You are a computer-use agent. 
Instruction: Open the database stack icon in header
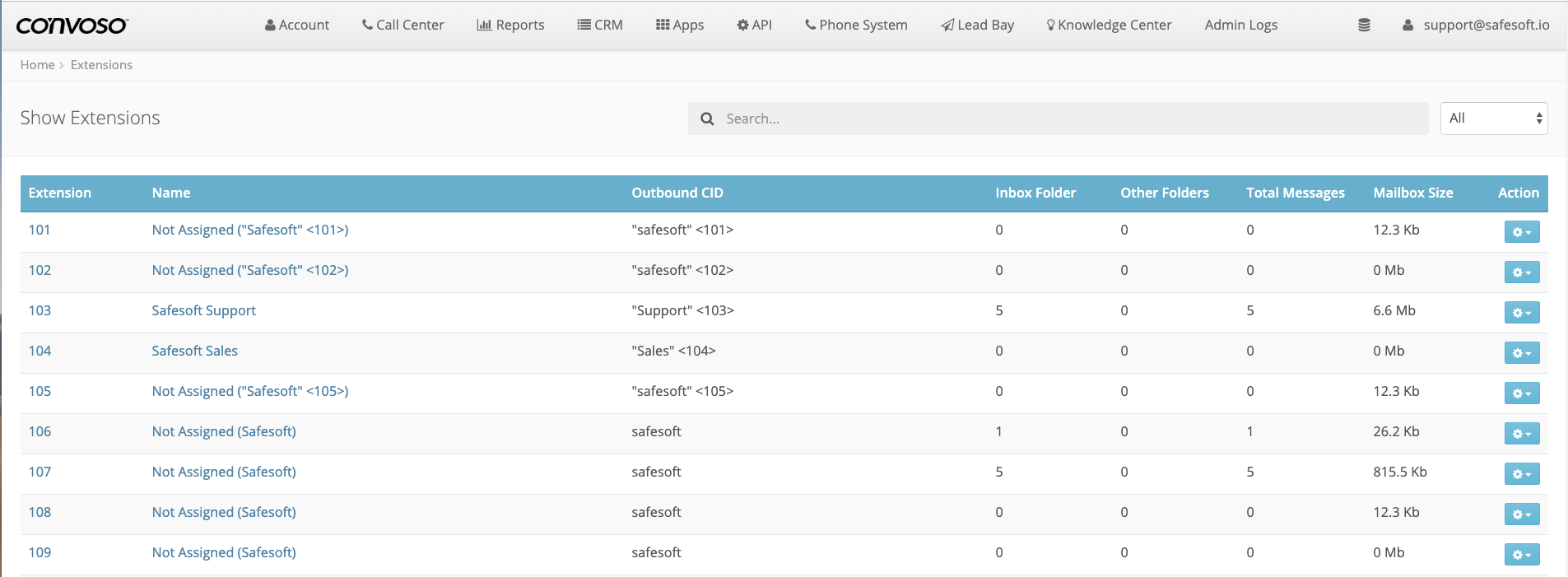[1364, 26]
